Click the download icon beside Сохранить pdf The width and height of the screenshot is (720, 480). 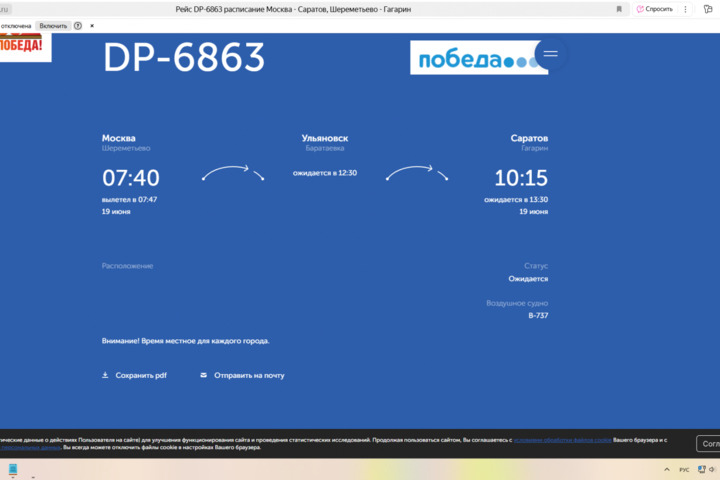(105, 375)
